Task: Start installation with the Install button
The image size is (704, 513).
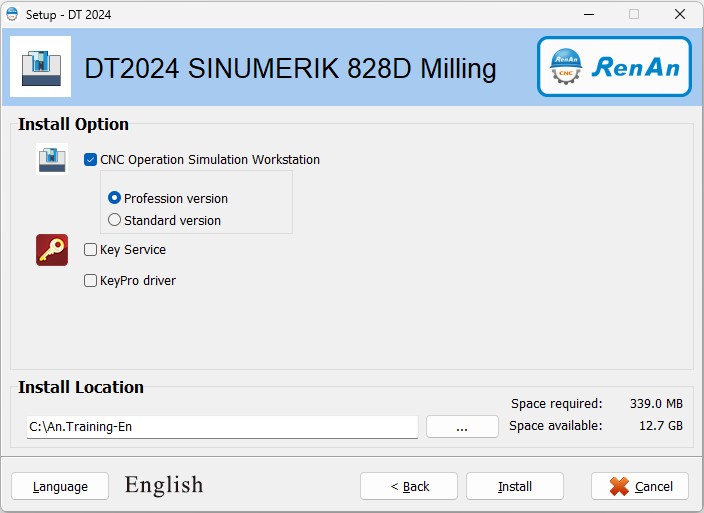Action: tap(515, 486)
